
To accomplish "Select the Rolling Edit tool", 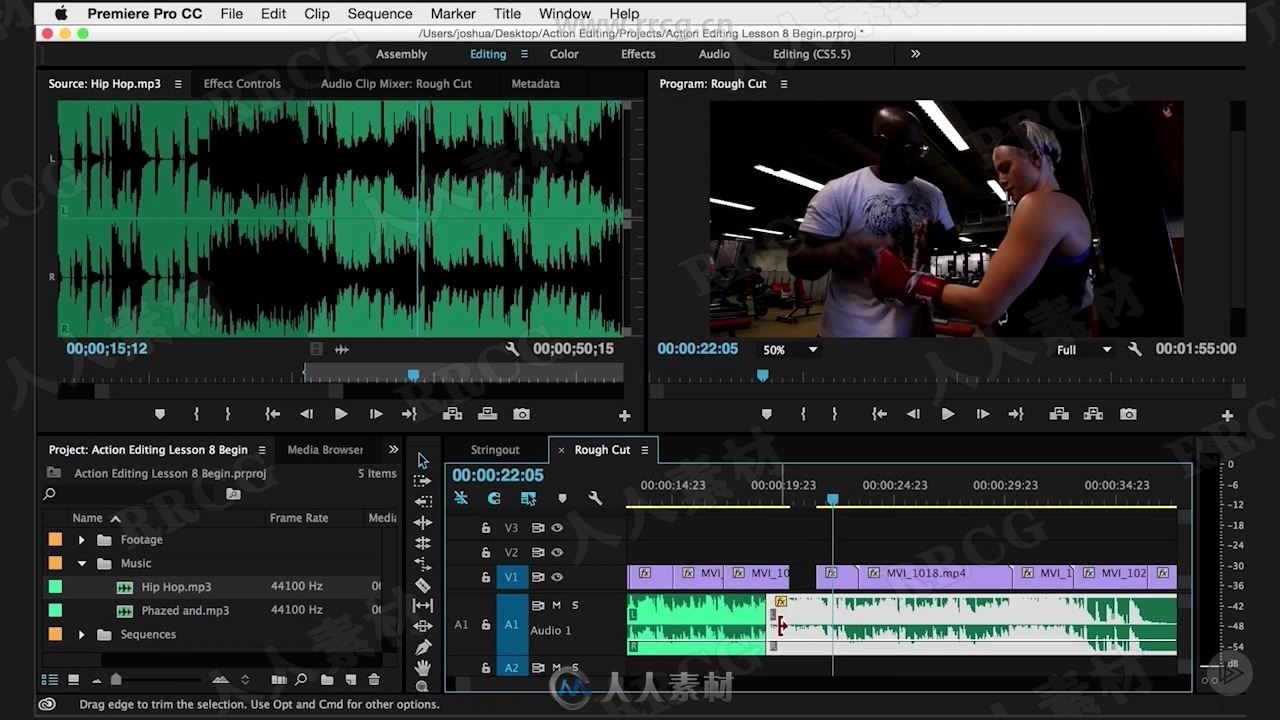I will click(423, 543).
